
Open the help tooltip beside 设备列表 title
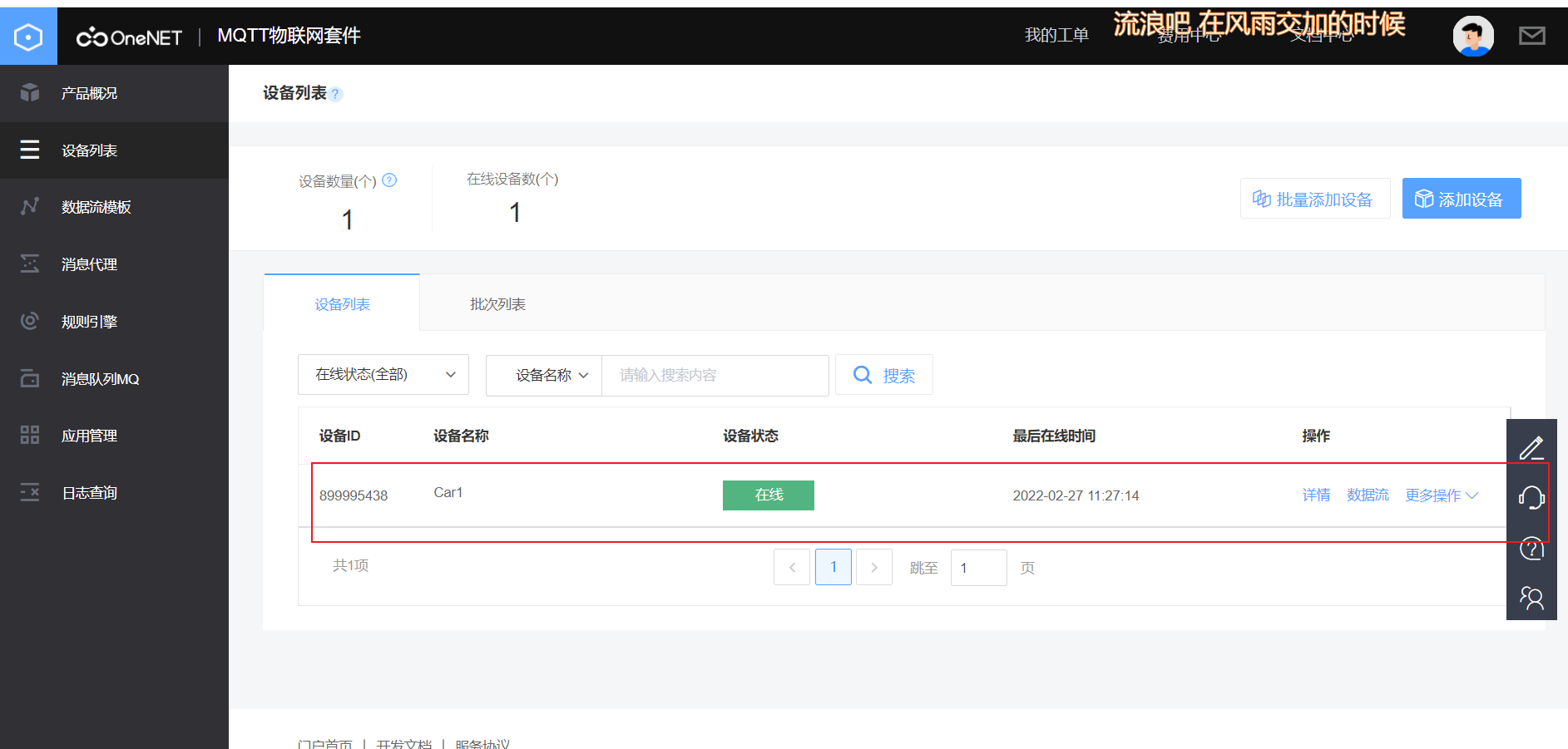point(336,94)
